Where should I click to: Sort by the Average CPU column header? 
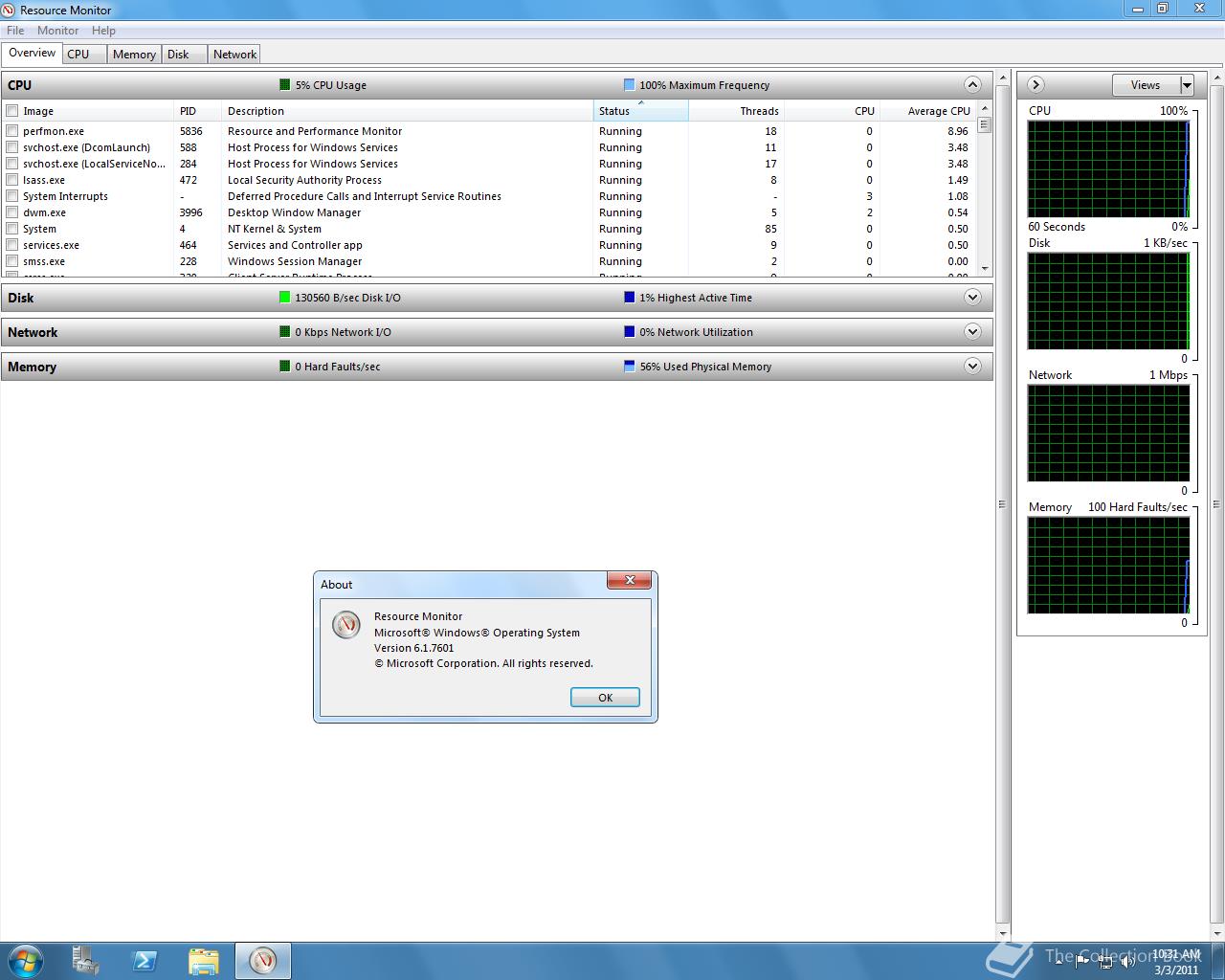[x=927, y=111]
